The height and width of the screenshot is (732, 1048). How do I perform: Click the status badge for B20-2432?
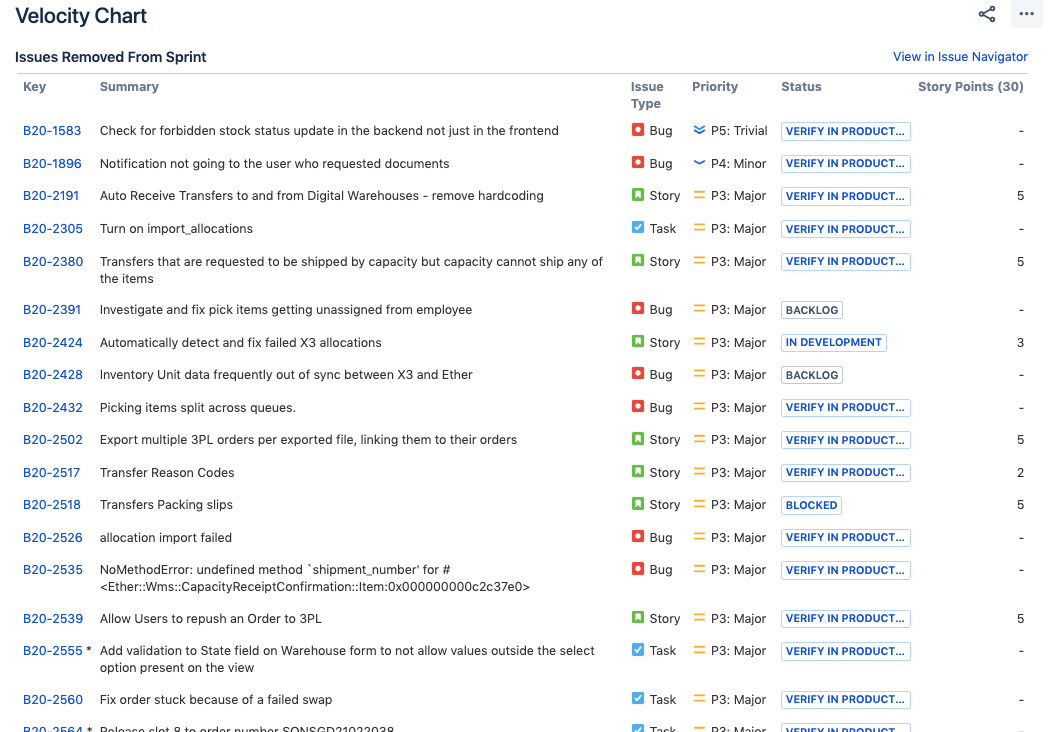point(845,407)
